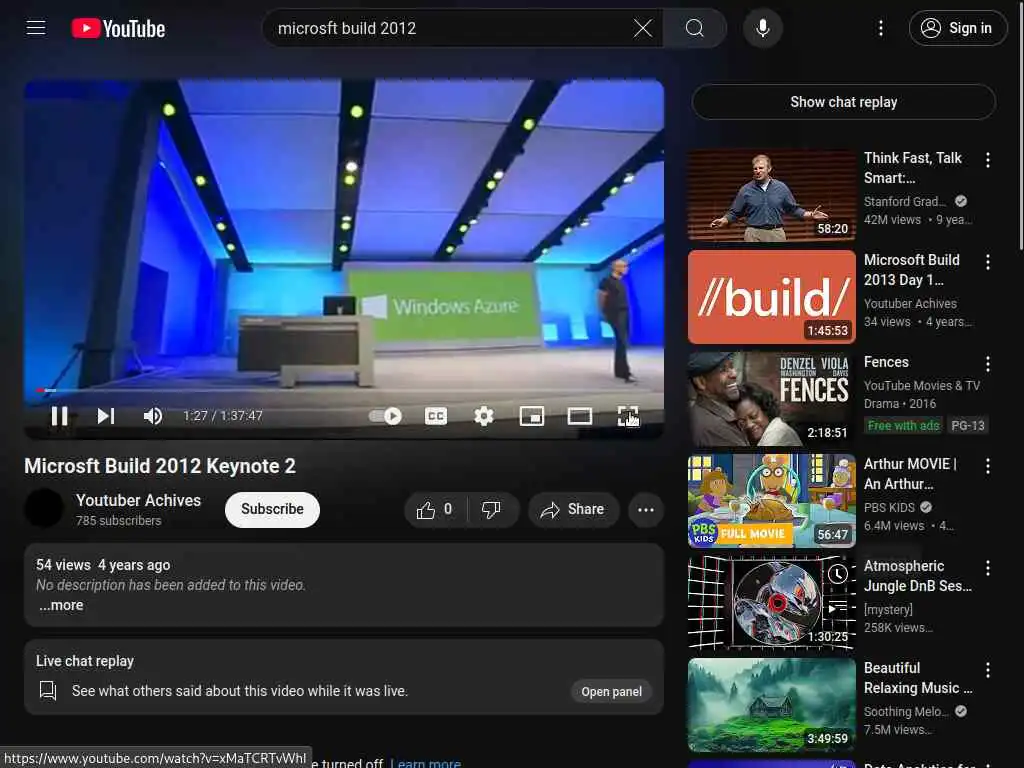Sign in to YouTube account
This screenshot has height=768, width=1024.
(957, 28)
